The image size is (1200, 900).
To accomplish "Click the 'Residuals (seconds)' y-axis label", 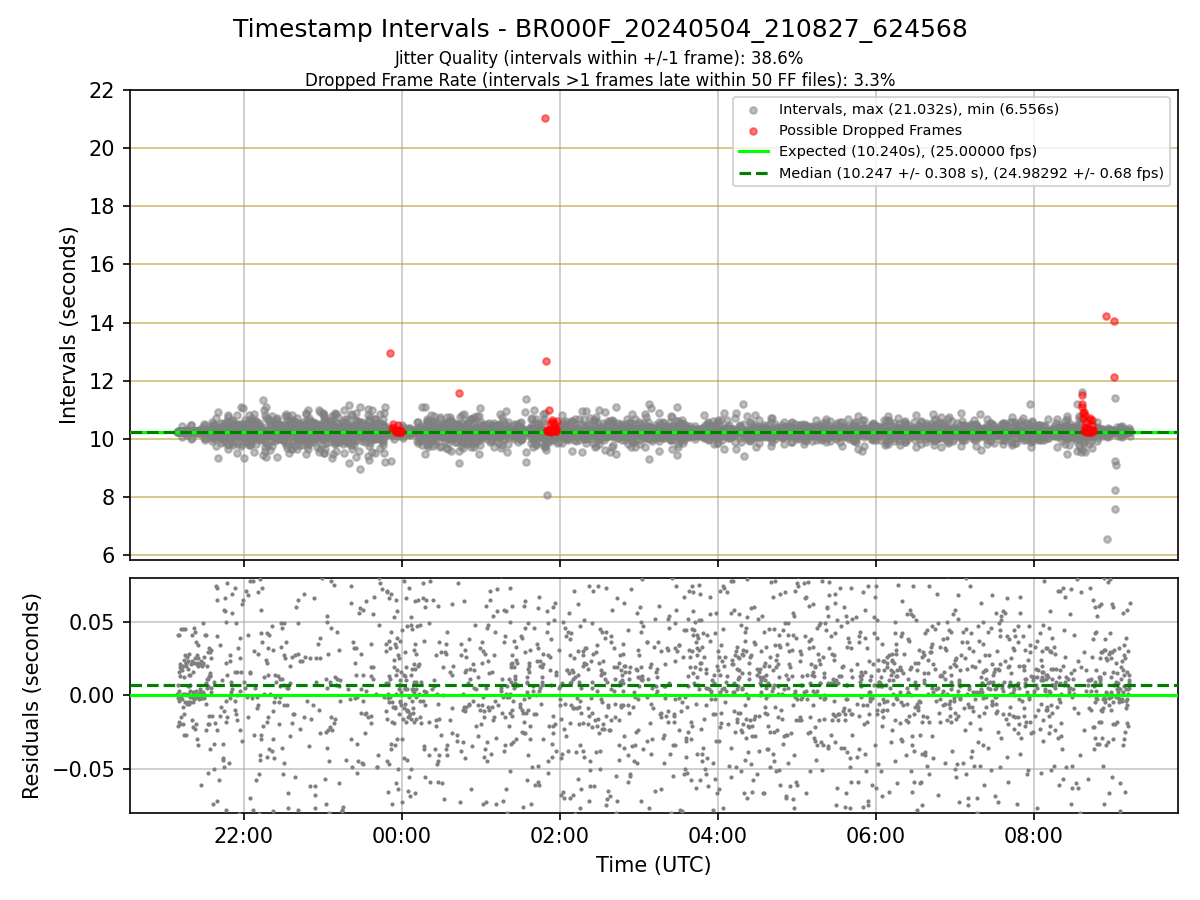I will point(32,696).
